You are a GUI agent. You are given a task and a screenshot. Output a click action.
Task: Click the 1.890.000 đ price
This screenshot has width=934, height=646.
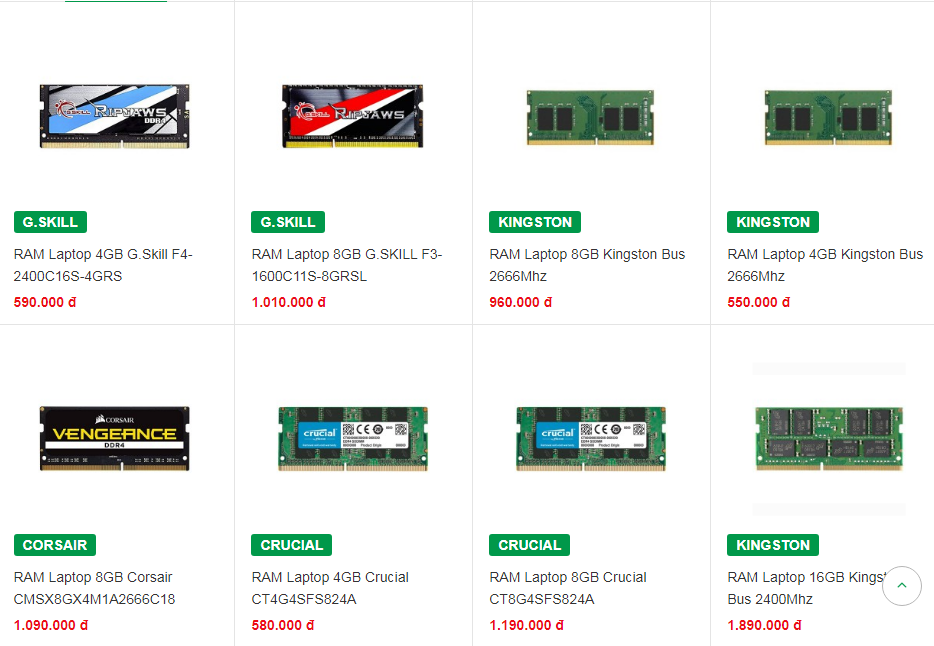tap(764, 625)
